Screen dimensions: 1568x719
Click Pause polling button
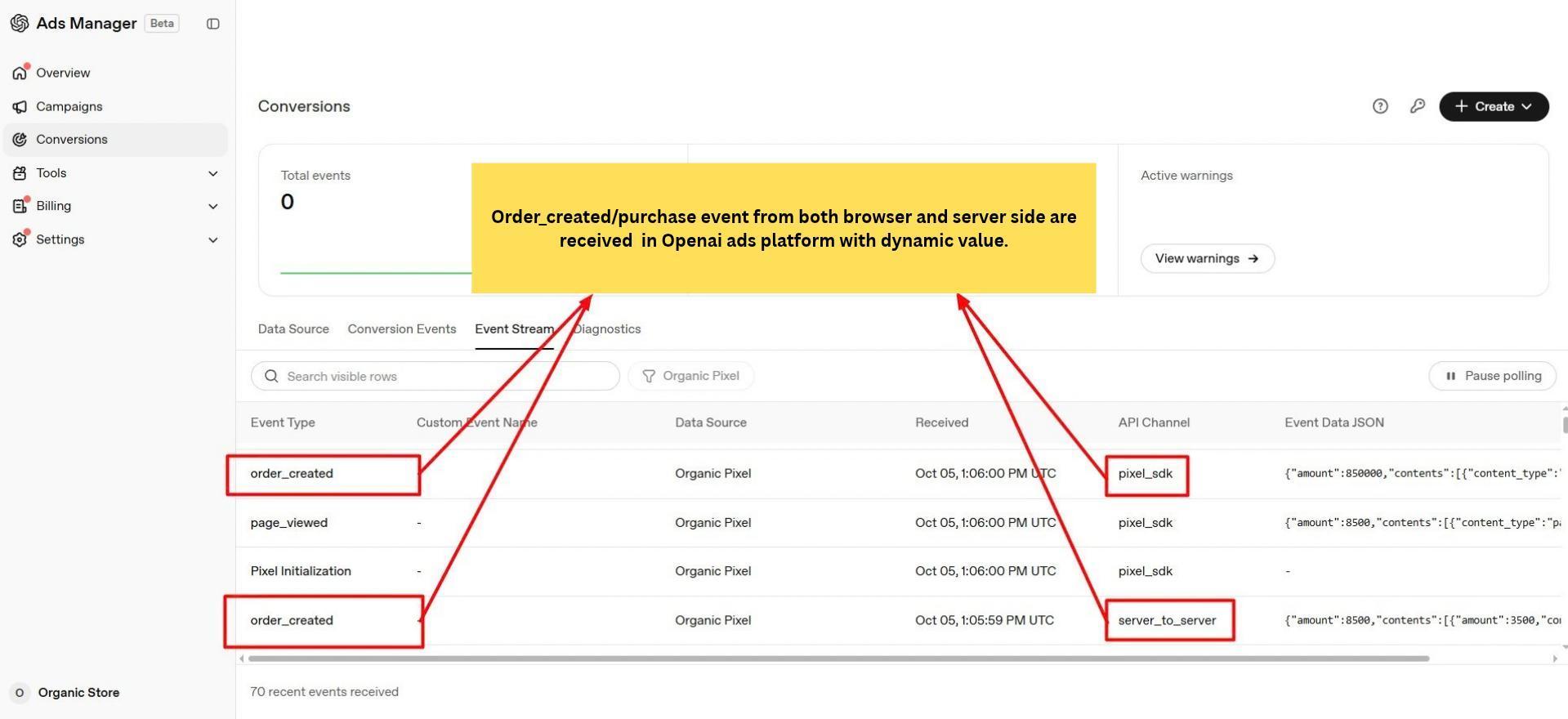coord(1492,376)
